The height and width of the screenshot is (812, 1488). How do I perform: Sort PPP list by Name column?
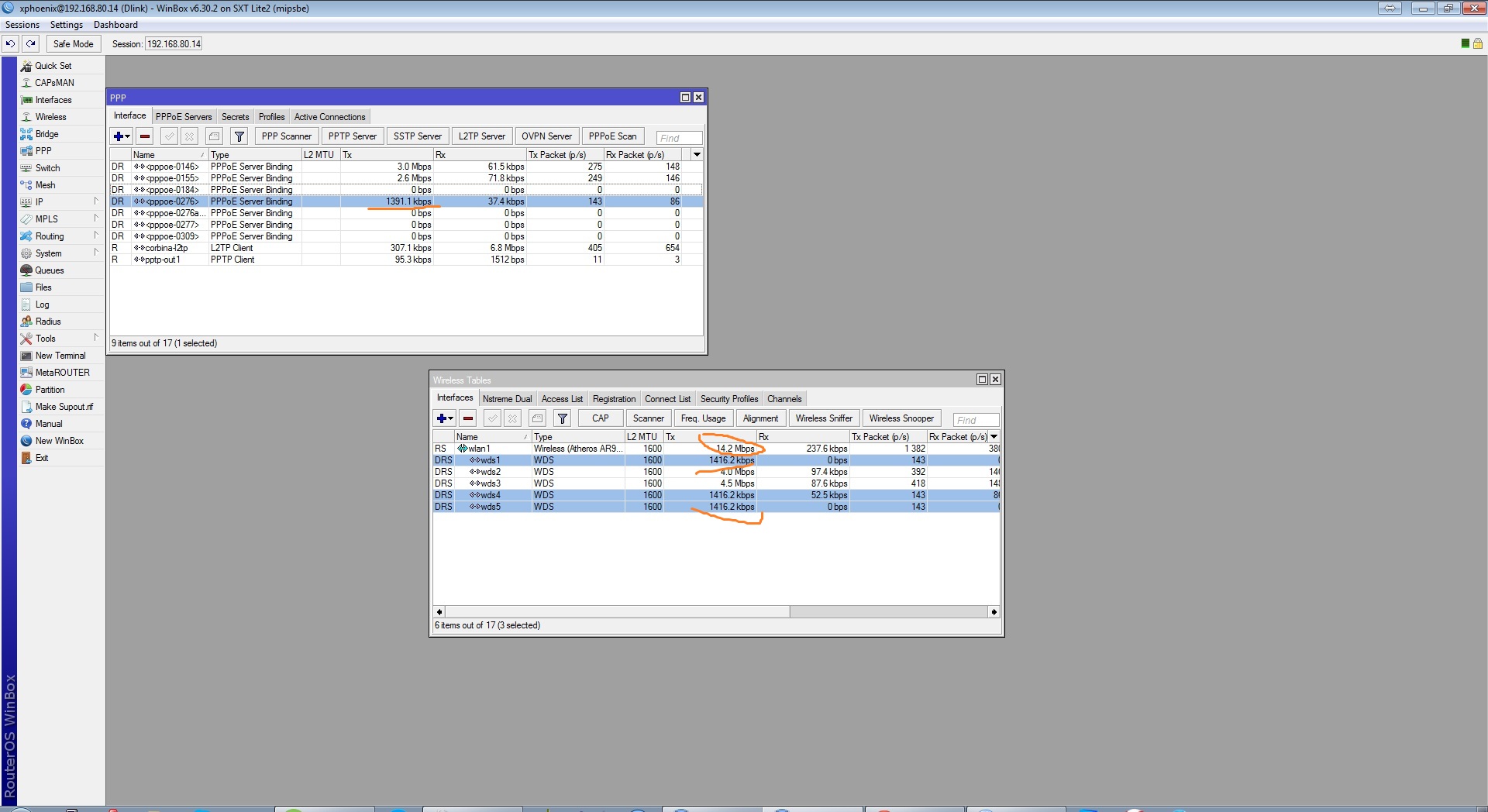tap(169, 155)
